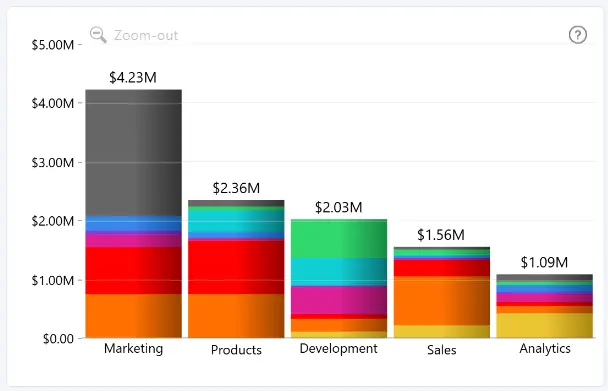Screen dimensions: 608x391
Task: Click the $2.00M y-axis tick label
Action: point(53,221)
